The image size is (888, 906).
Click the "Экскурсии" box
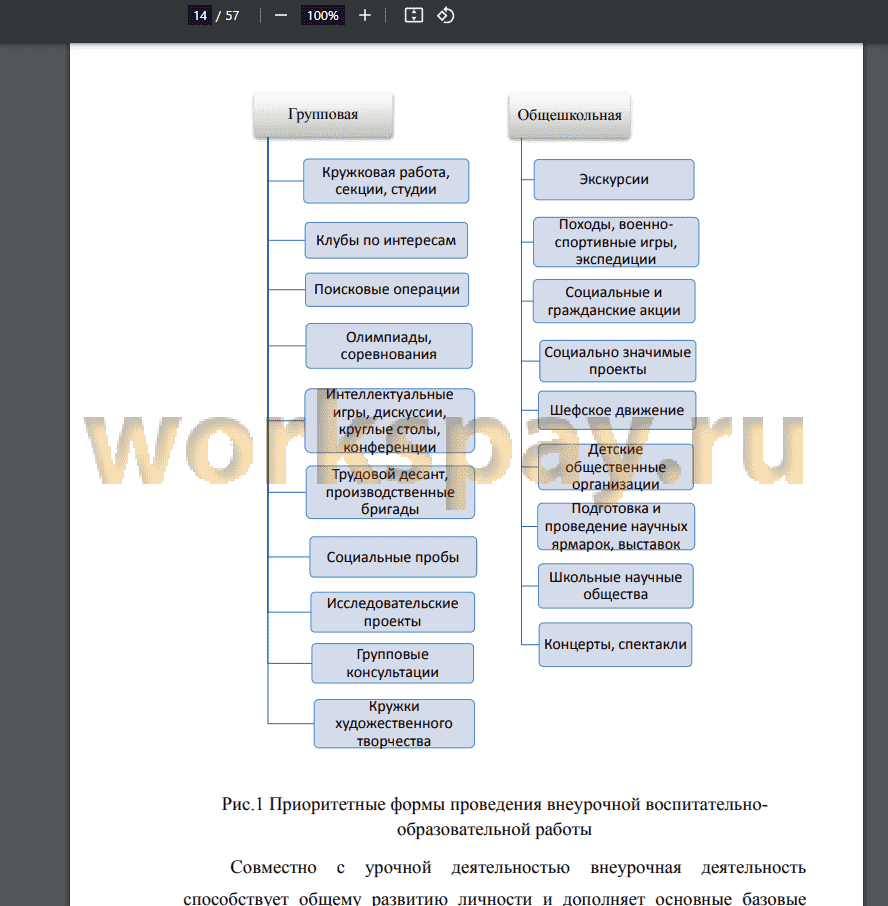pos(614,180)
